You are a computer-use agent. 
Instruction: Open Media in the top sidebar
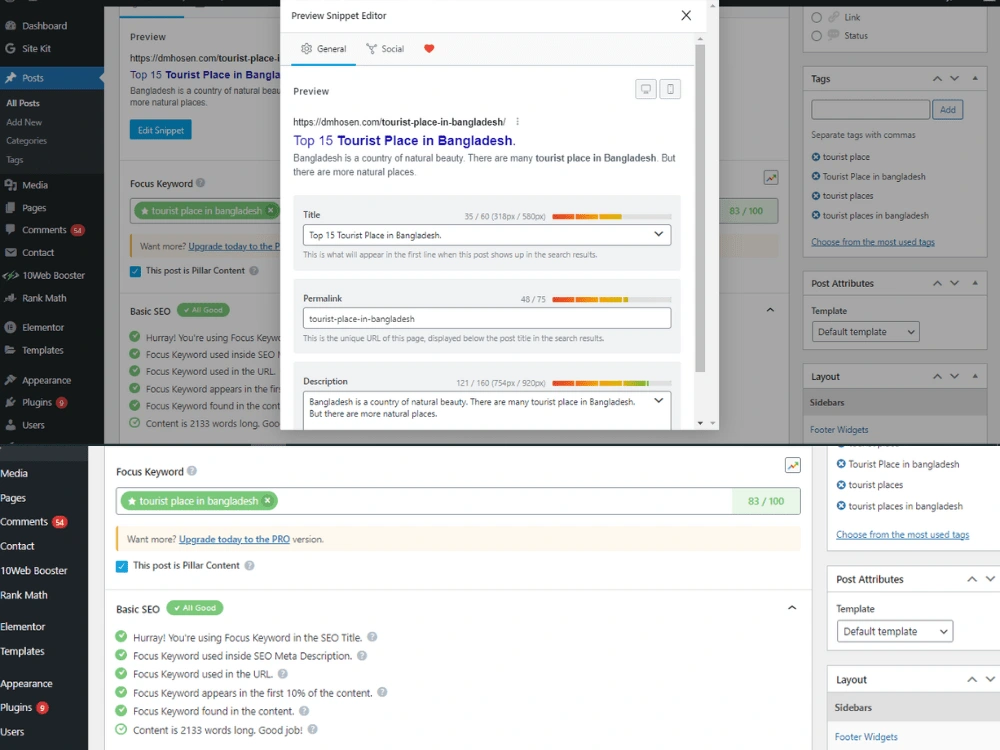tap(34, 185)
